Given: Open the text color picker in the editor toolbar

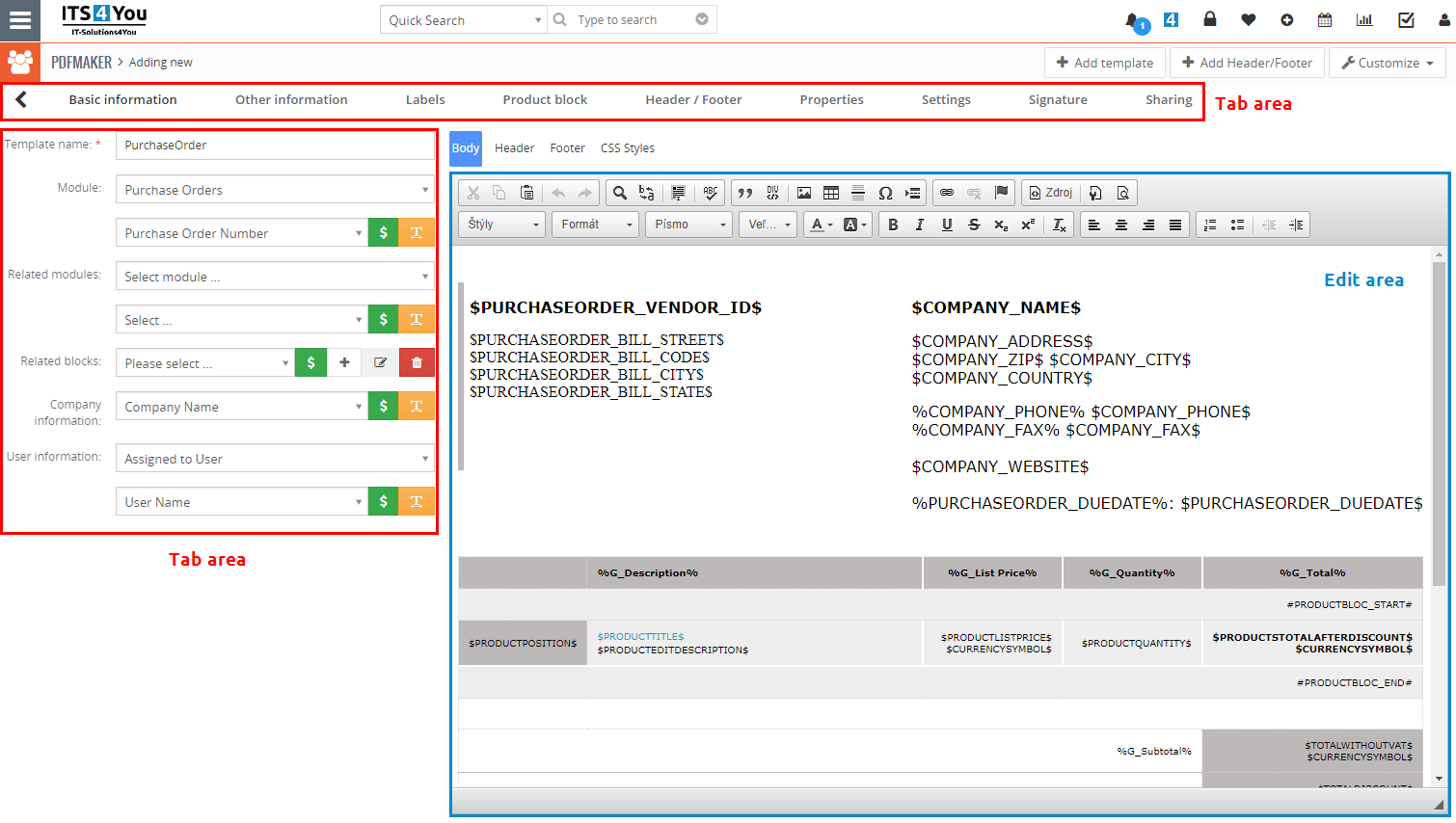Looking at the screenshot, I should coord(822,225).
